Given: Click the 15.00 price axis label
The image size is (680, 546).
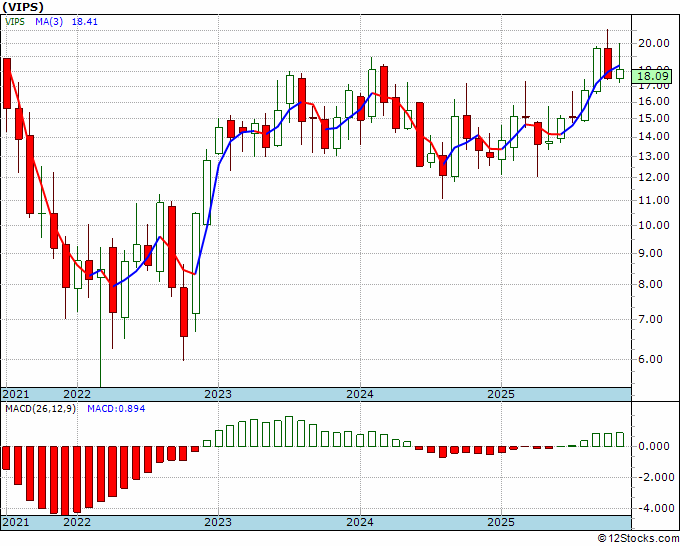Looking at the screenshot, I should pyautogui.click(x=654, y=118).
